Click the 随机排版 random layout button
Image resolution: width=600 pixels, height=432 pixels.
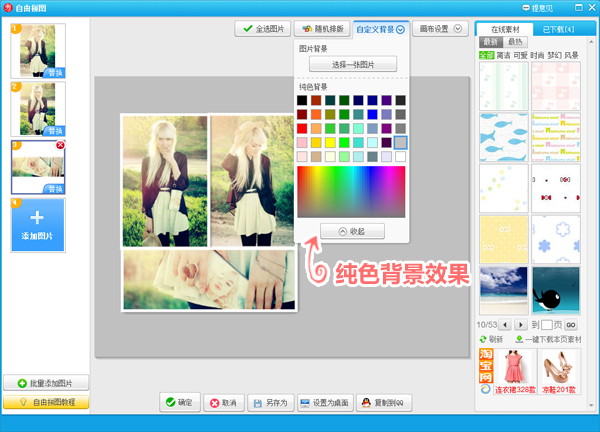pos(322,29)
